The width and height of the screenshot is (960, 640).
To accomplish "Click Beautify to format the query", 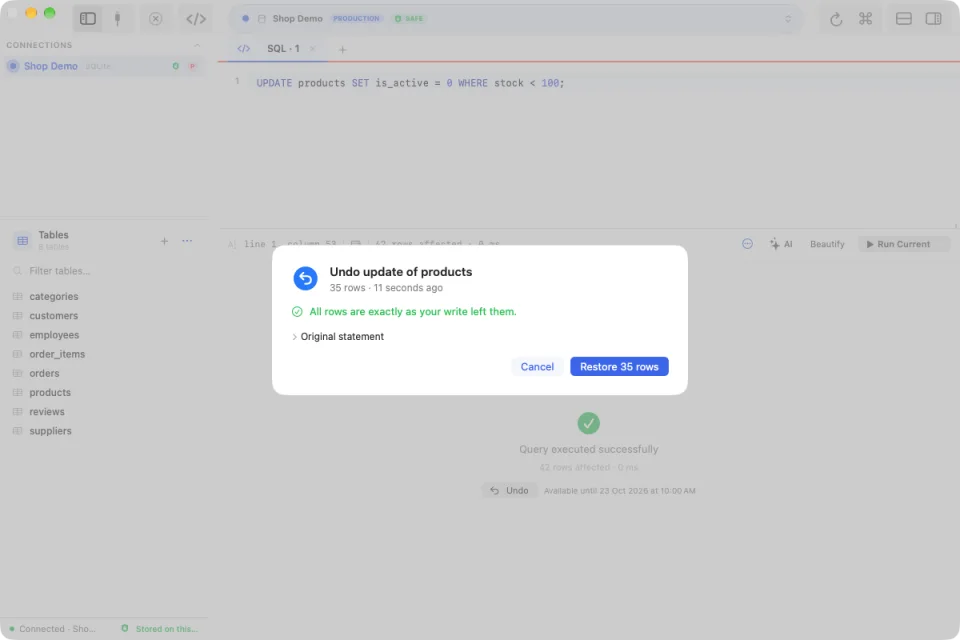I will (x=827, y=244).
